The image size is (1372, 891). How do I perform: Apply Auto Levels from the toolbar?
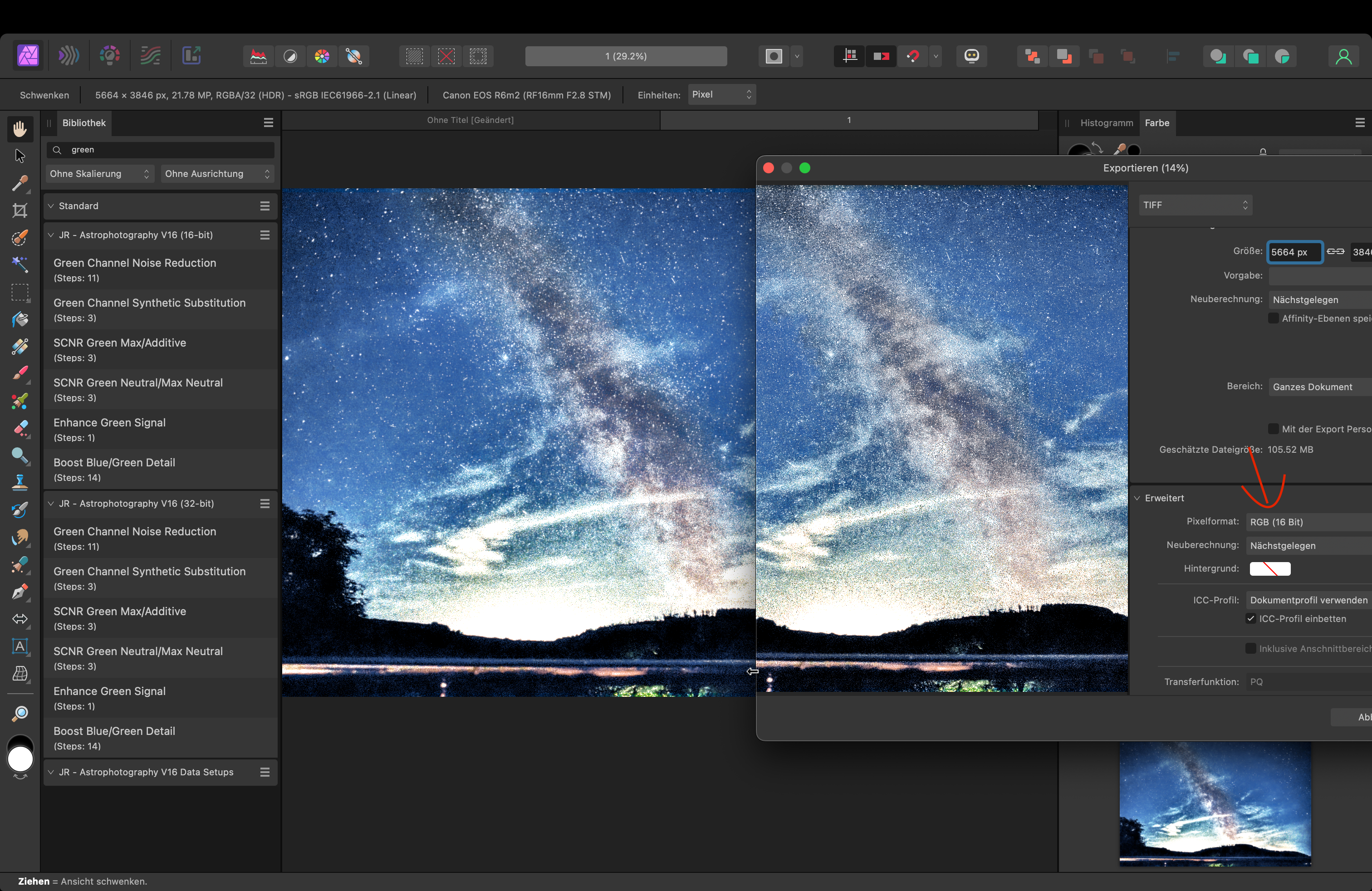coord(258,56)
